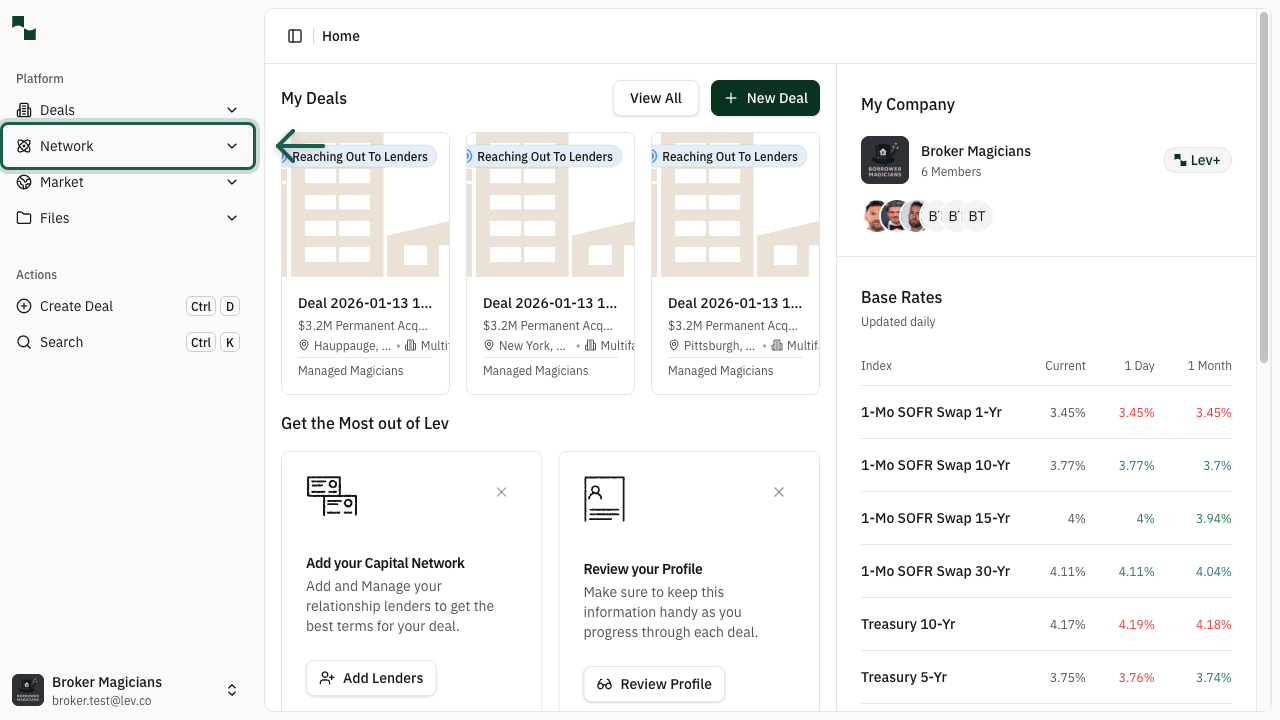This screenshot has width=1280, height=720.
Task: Click the Lev logo at top of sidebar
Action: (23, 28)
